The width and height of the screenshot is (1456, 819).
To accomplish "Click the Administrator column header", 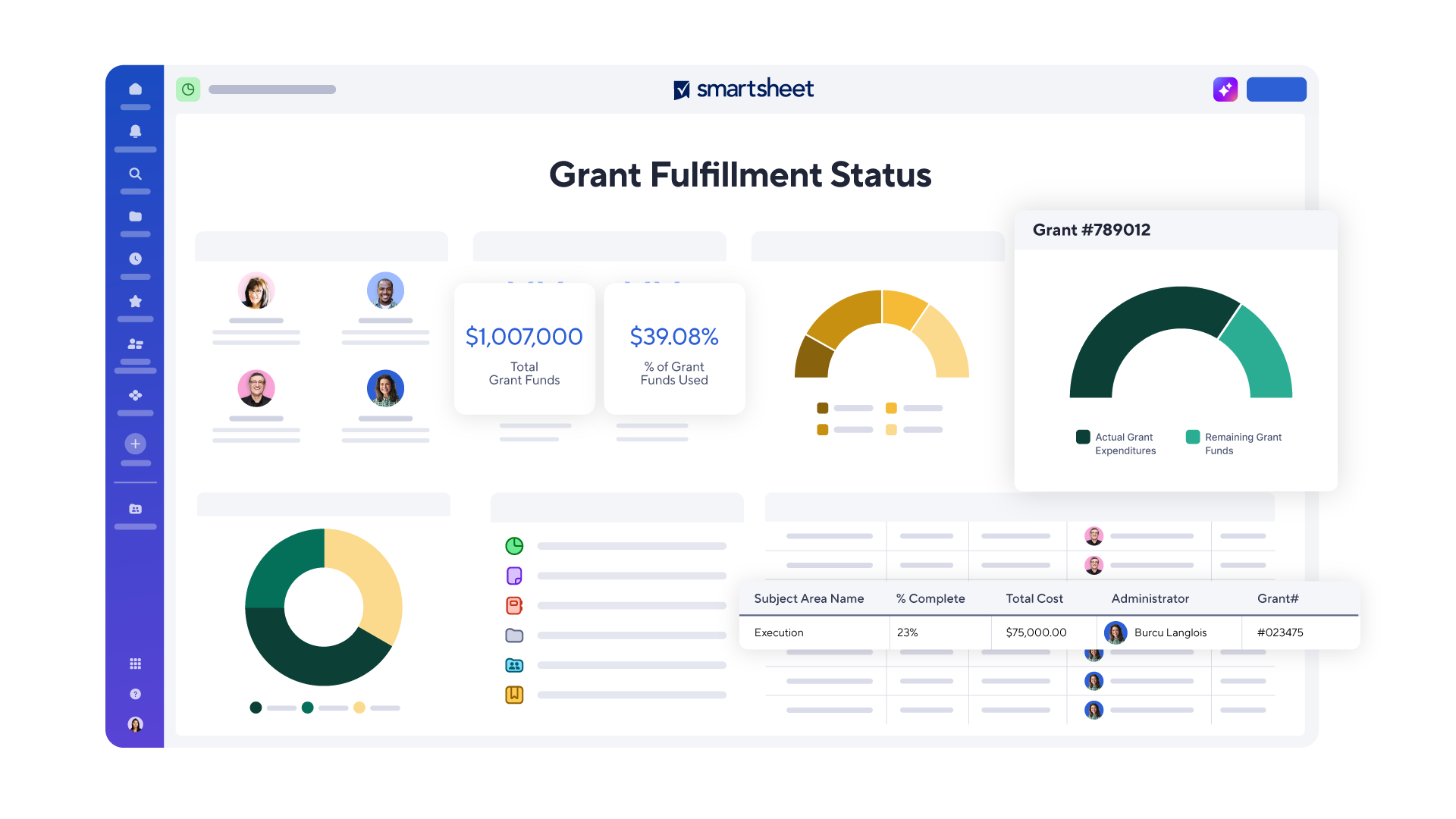I will pos(1150,598).
